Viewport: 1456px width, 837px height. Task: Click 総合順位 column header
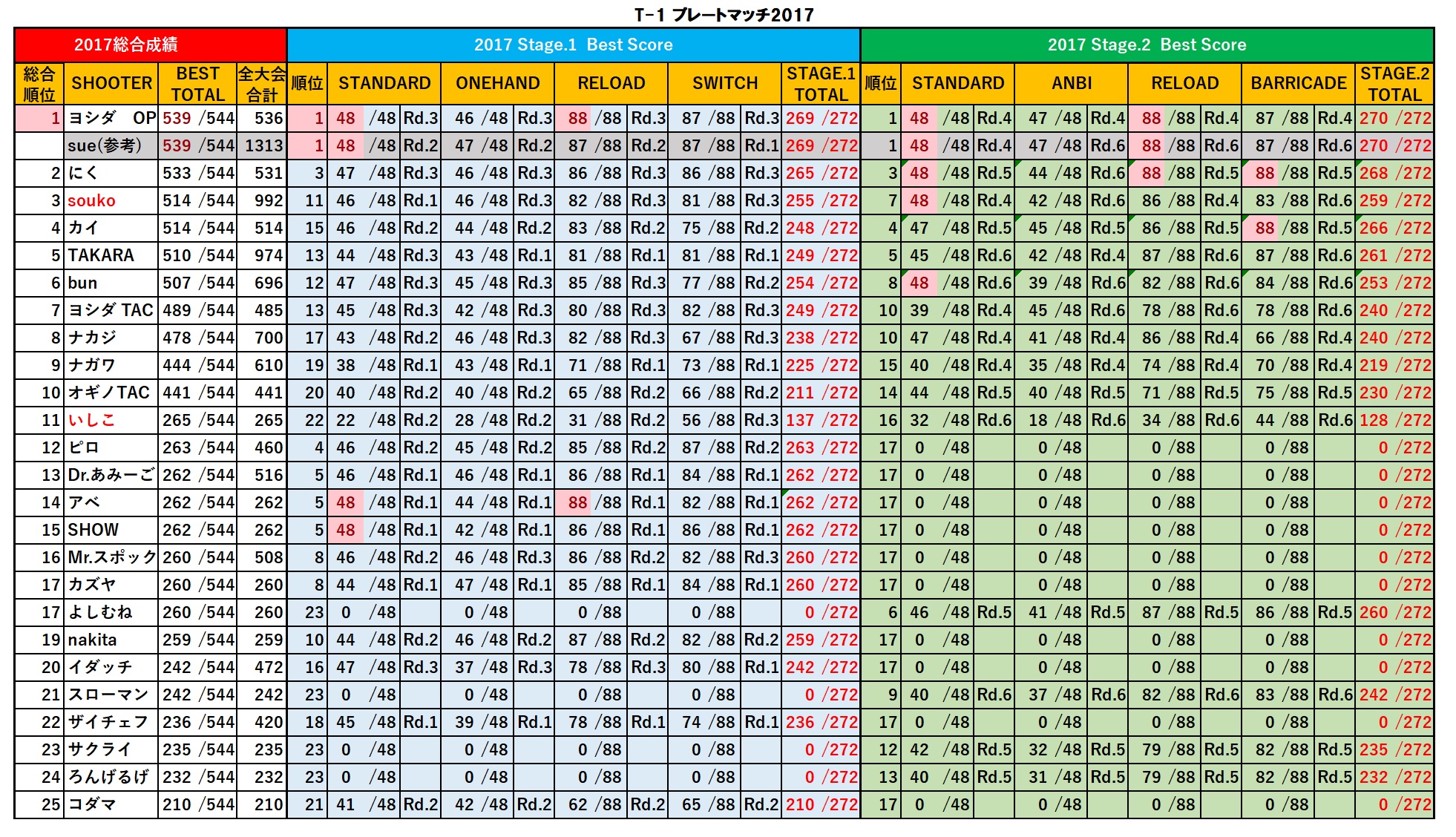39,83
